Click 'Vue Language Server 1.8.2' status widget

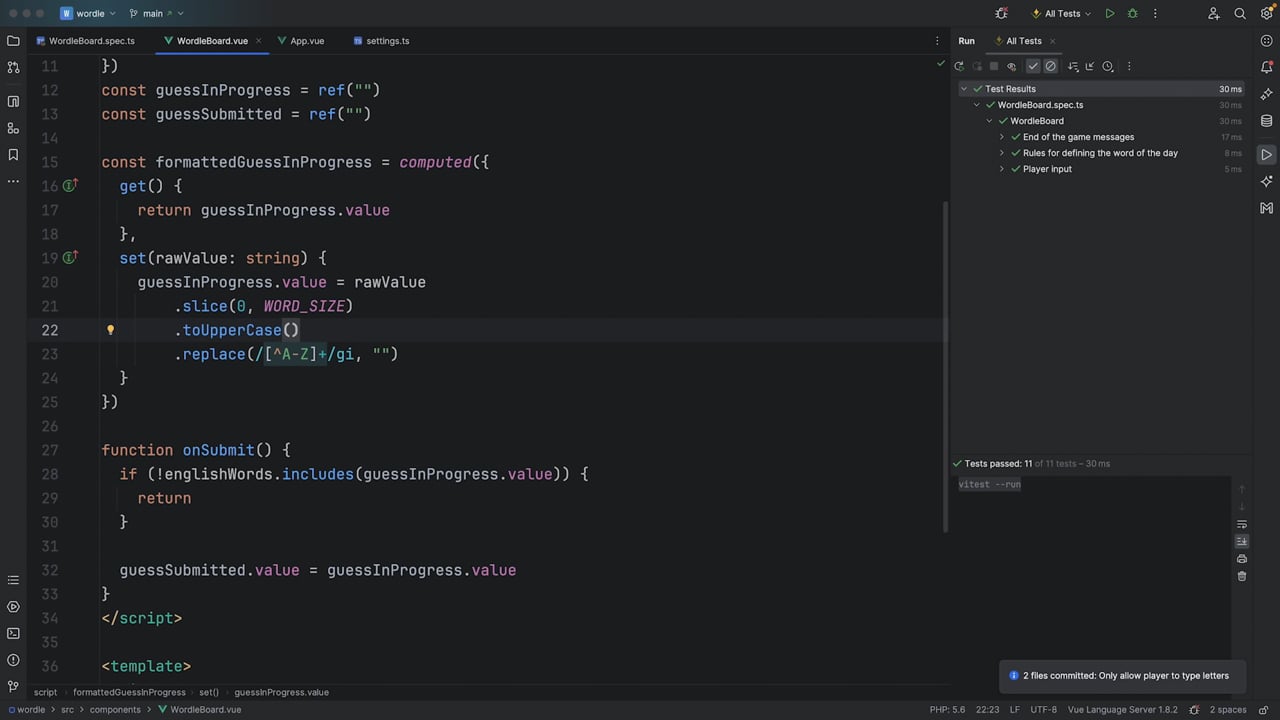tap(1122, 710)
